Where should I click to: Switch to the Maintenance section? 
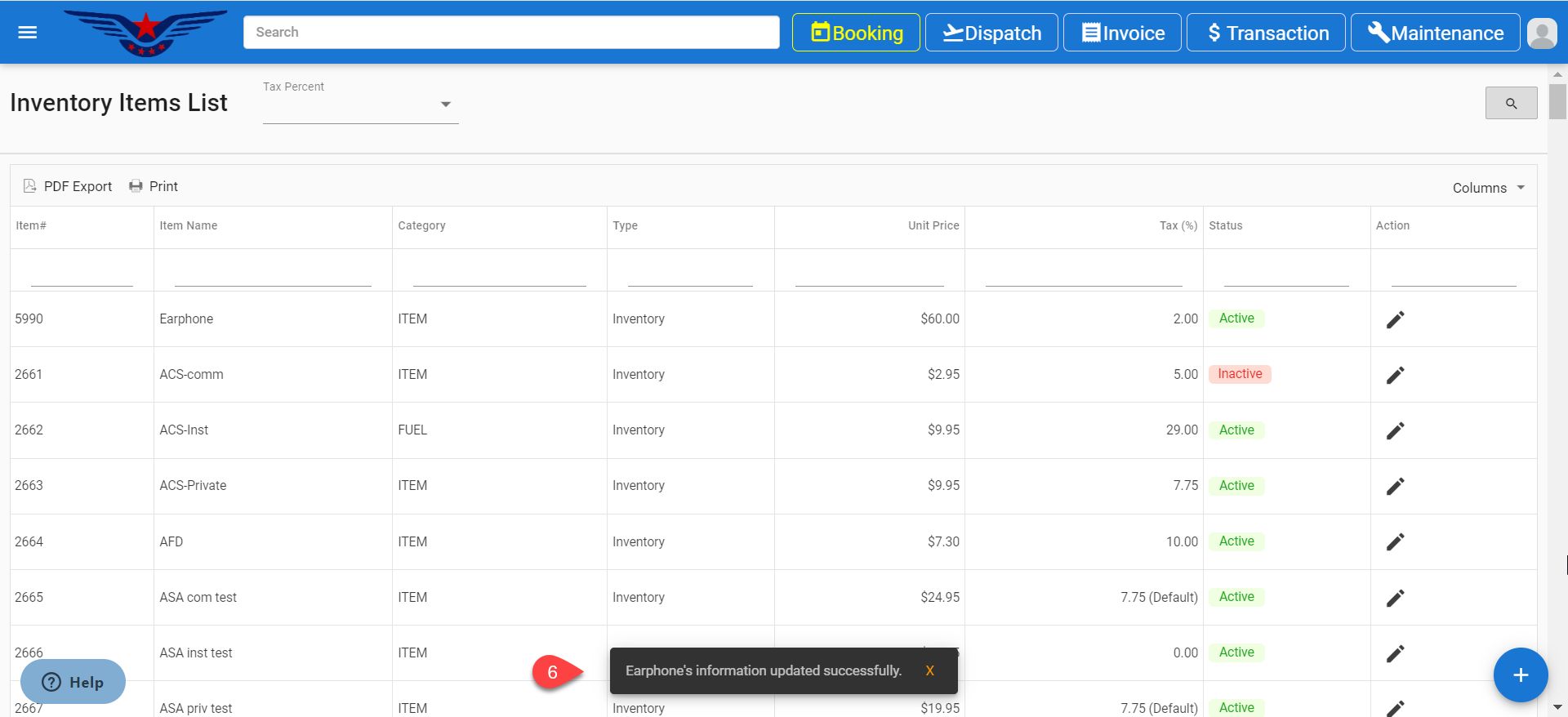point(1435,33)
